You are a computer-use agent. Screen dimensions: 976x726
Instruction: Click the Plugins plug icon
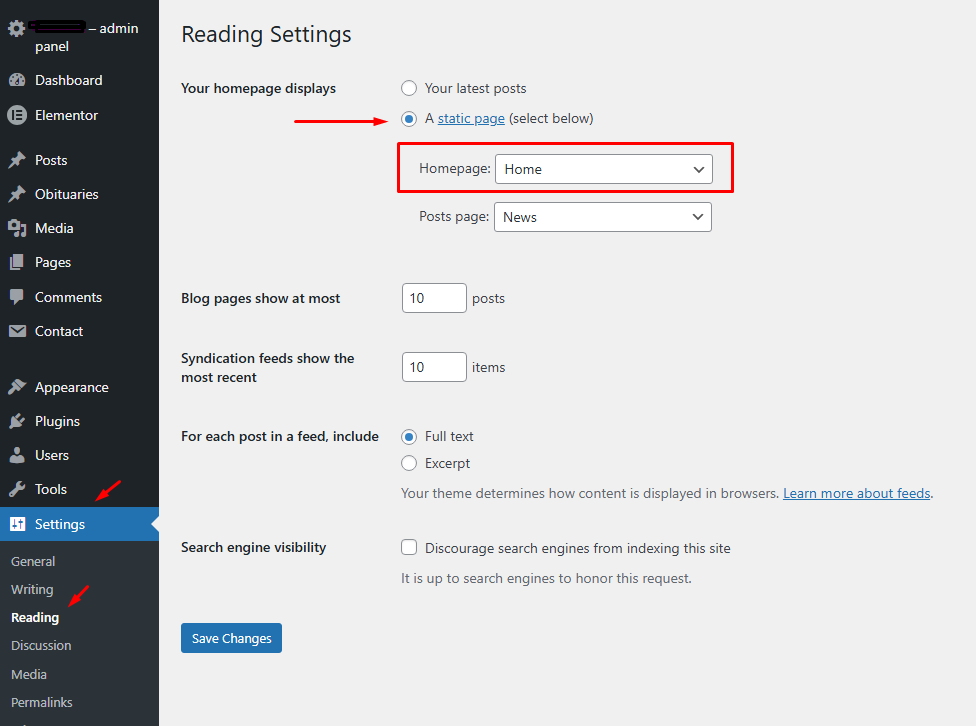pyautogui.click(x=17, y=421)
